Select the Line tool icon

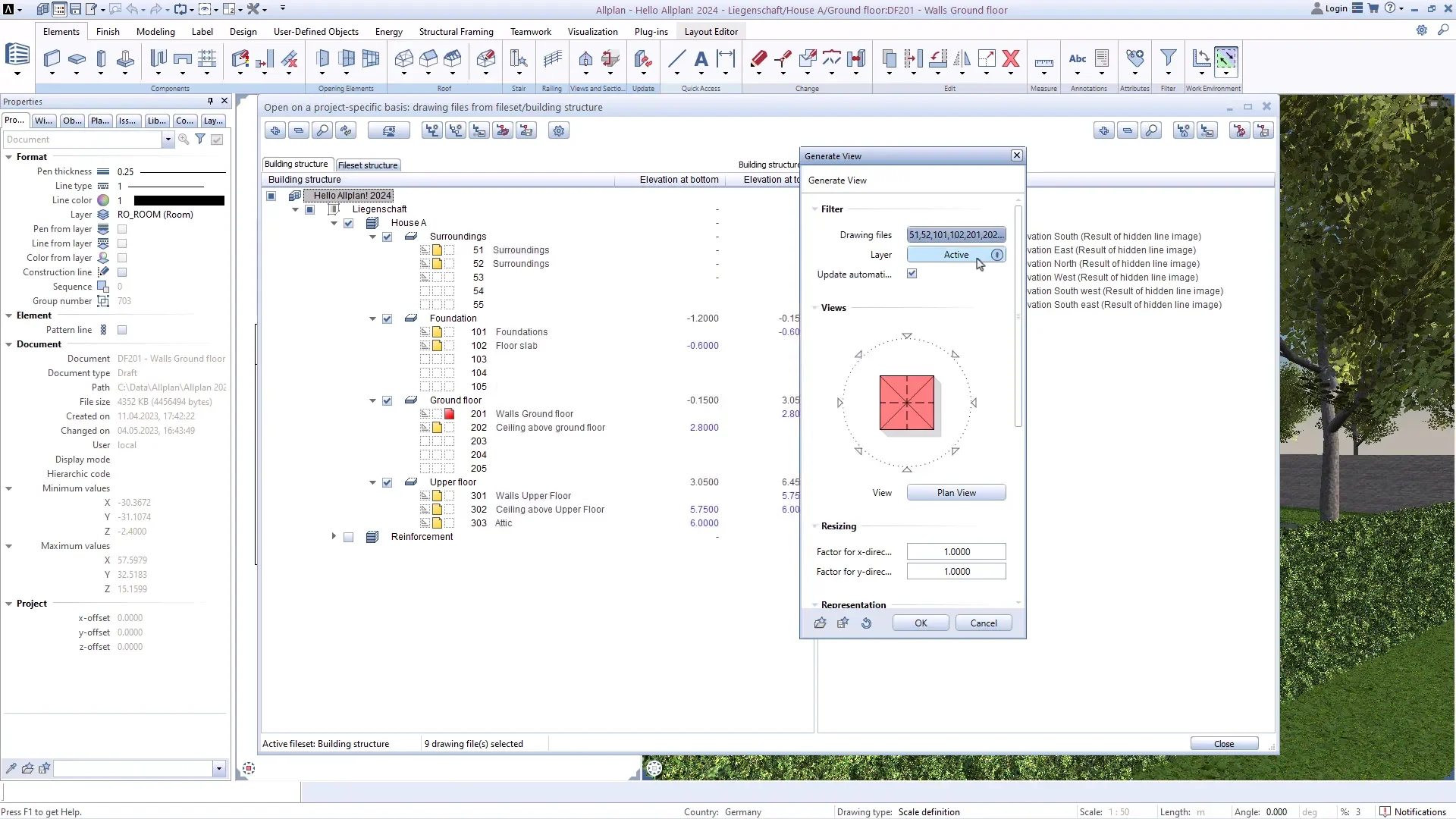coord(676,59)
